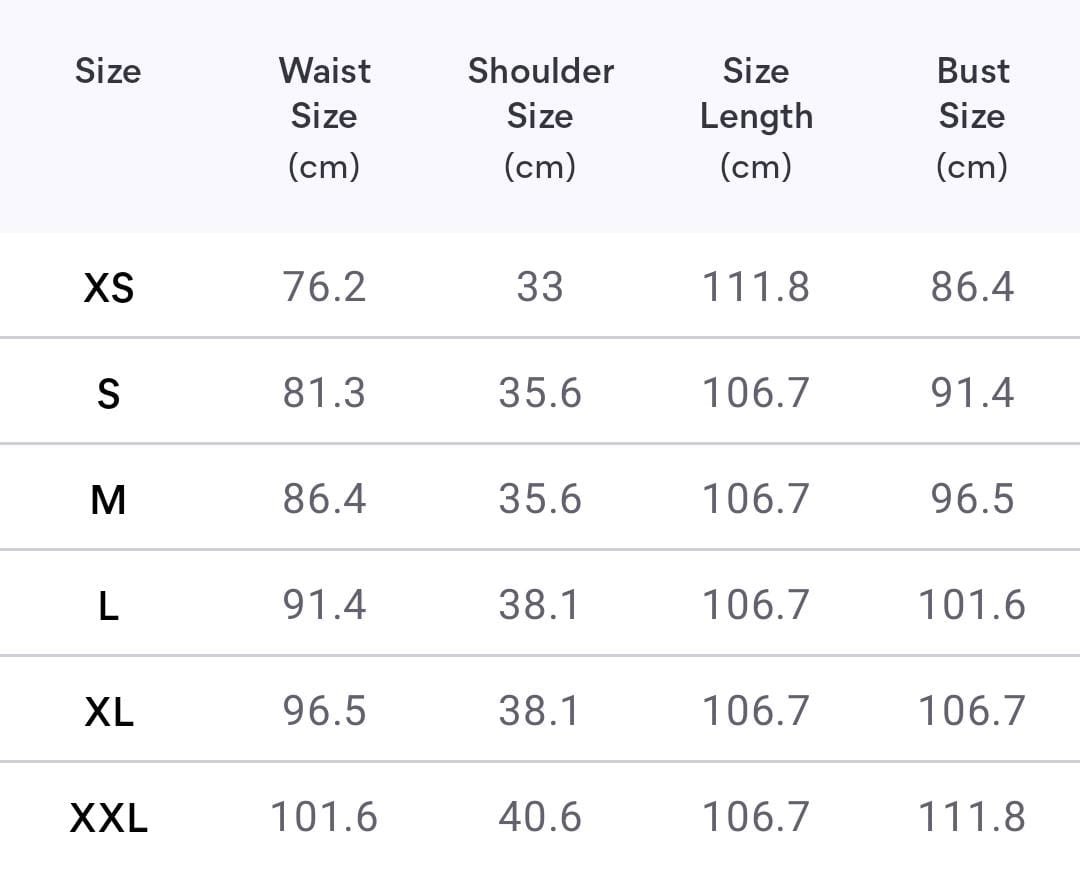Click the Bust Size column header
Viewport: 1080px width, 876px height.
pos(972,116)
